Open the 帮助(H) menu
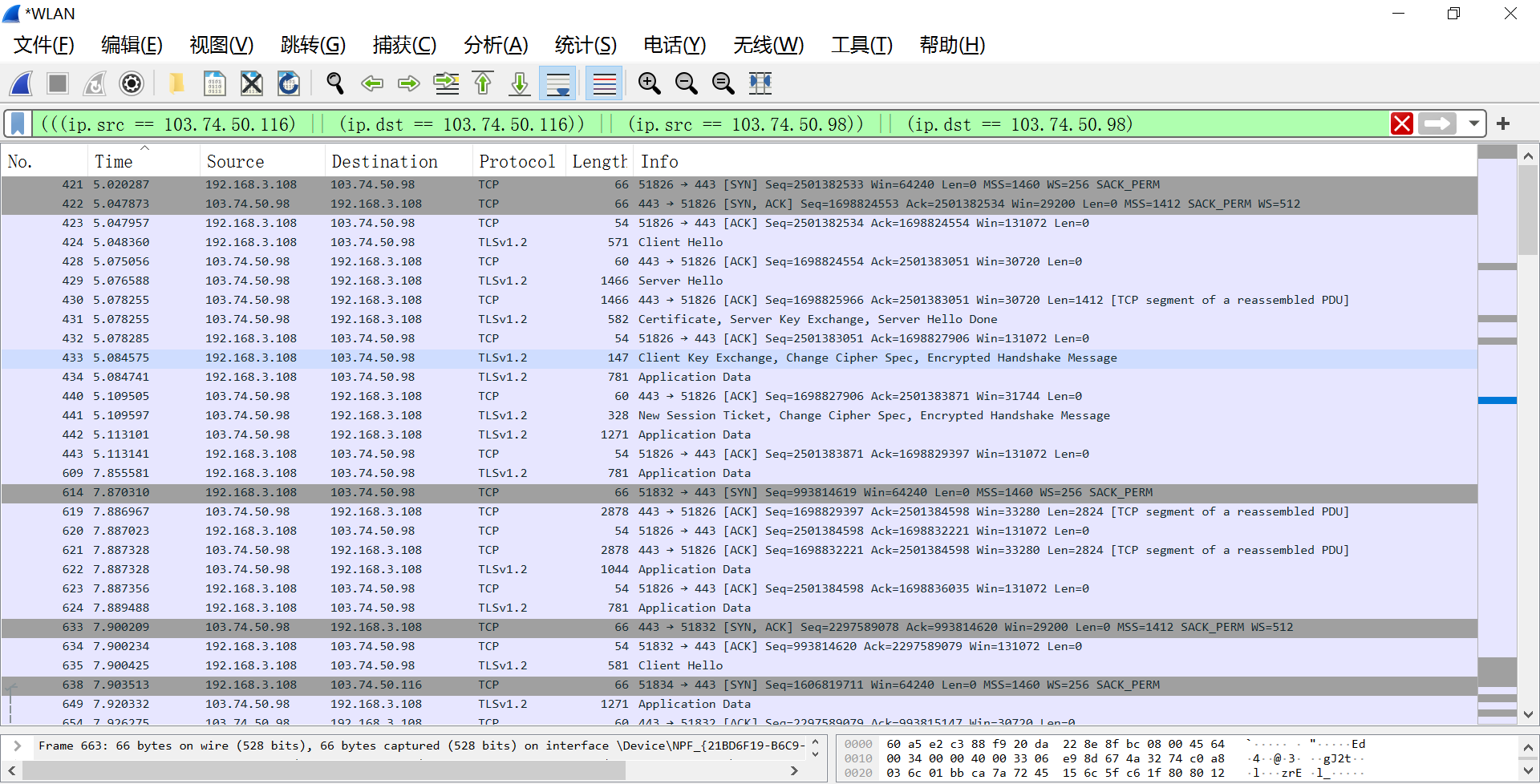Image resolution: width=1540 pixels, height=784 pixels. (952, 45)
